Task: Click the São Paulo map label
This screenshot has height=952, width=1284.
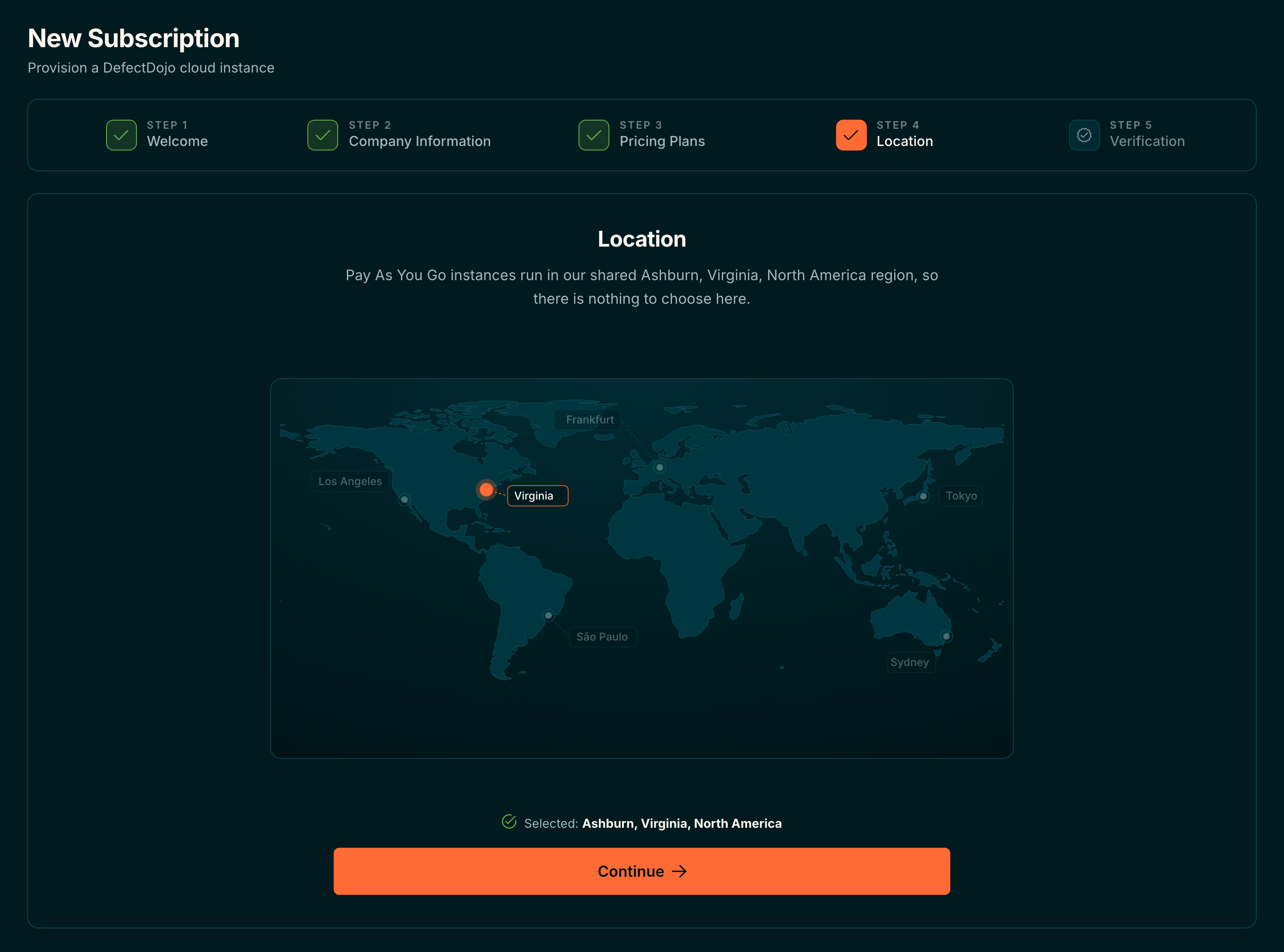Action: click(x=603, y=637)
